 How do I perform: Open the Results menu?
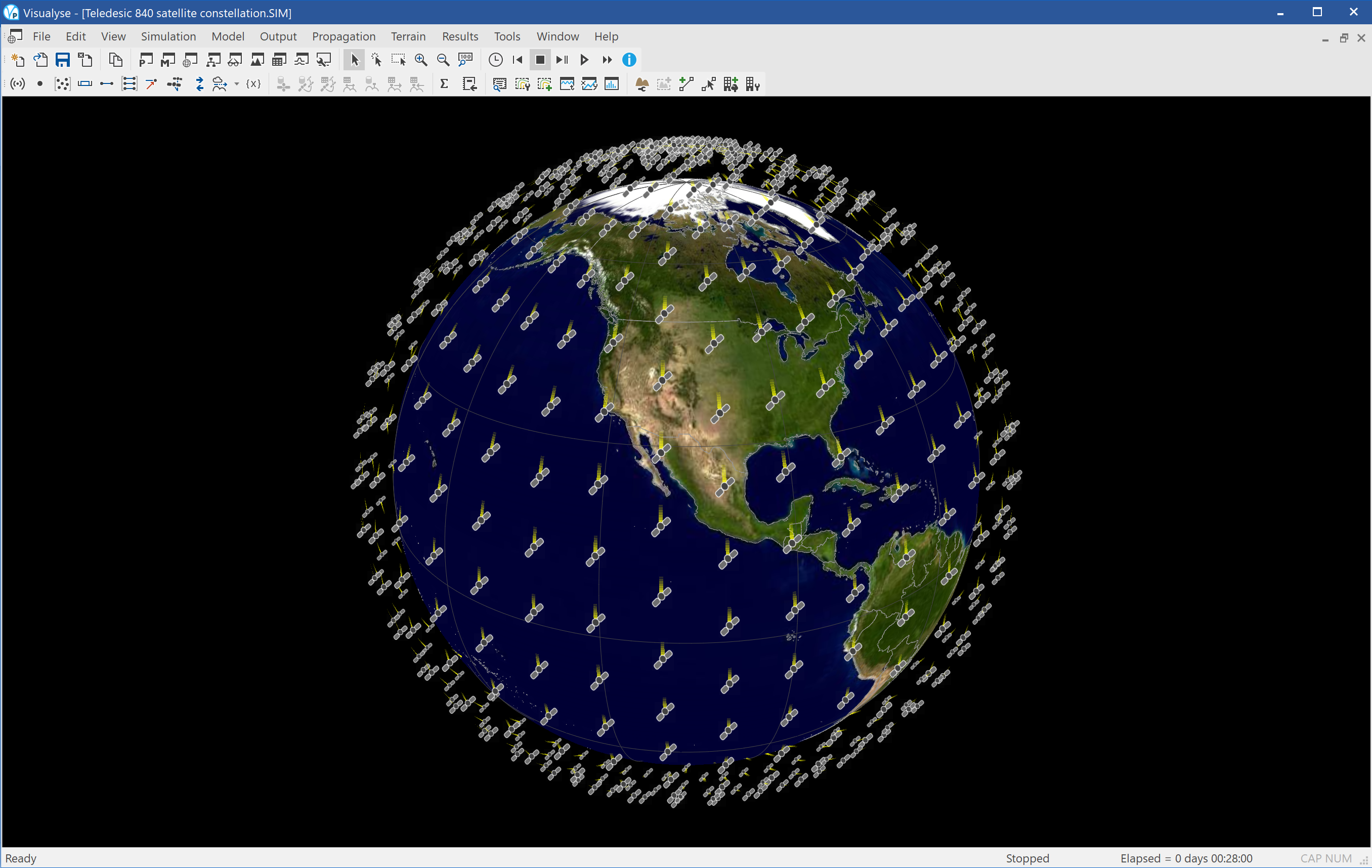pos(460,36)
